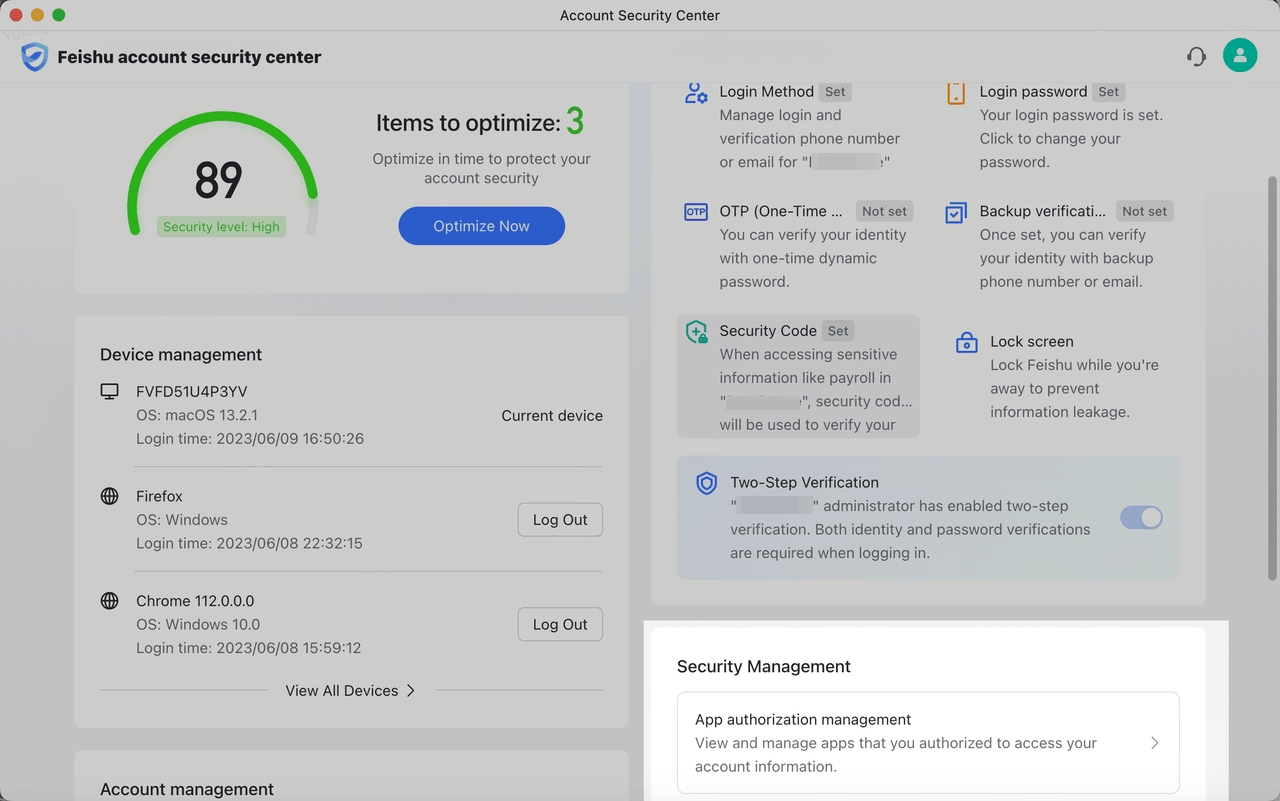
Task: Expand the Account management section
Action: tap(186, 788)
